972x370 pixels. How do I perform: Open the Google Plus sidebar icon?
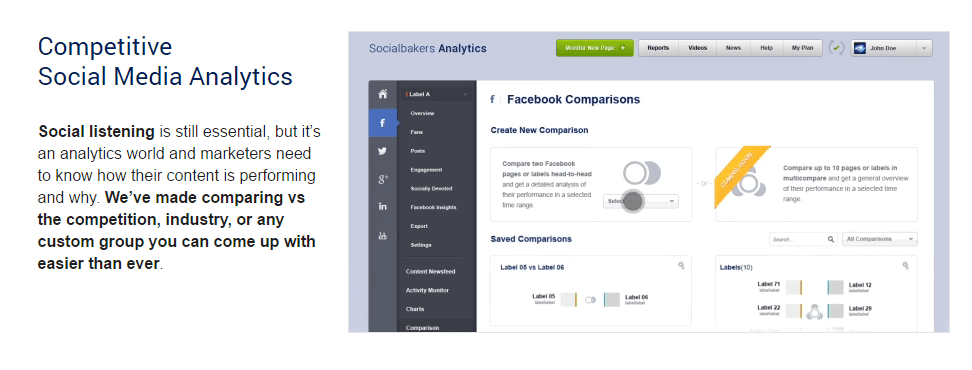(x=382, y=179)
